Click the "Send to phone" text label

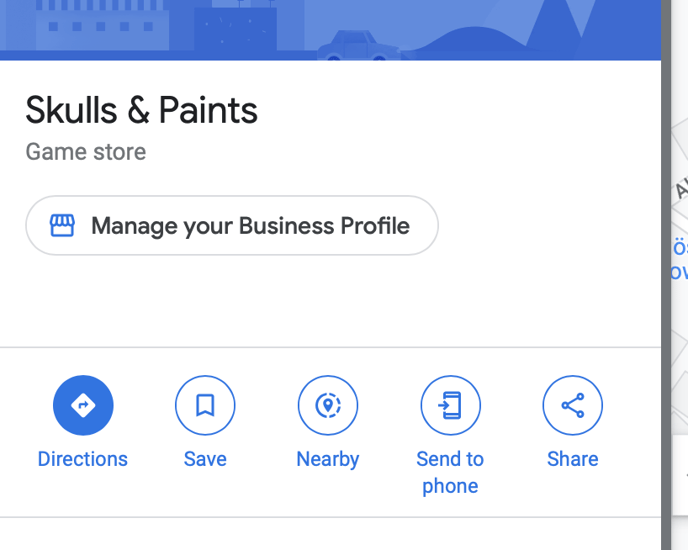pos(450,473)
